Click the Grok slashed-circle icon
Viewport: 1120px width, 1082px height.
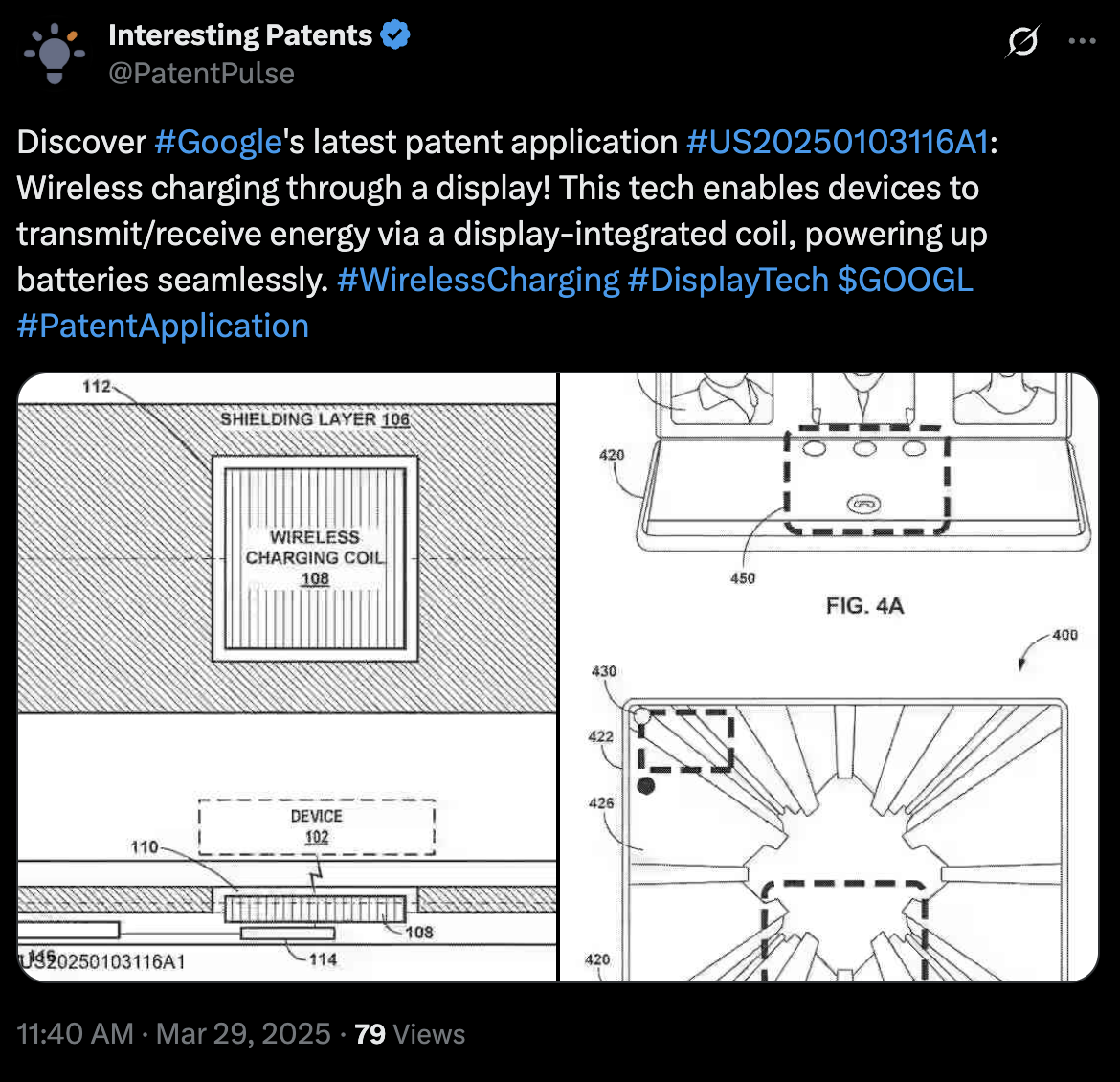pyautogui.click(x=1022, y=41)
